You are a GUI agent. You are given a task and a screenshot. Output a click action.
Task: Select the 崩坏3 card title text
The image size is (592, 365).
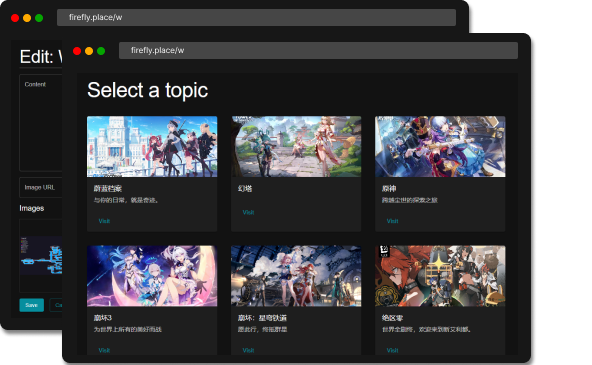pyautogui.click(x=103, y=318)
